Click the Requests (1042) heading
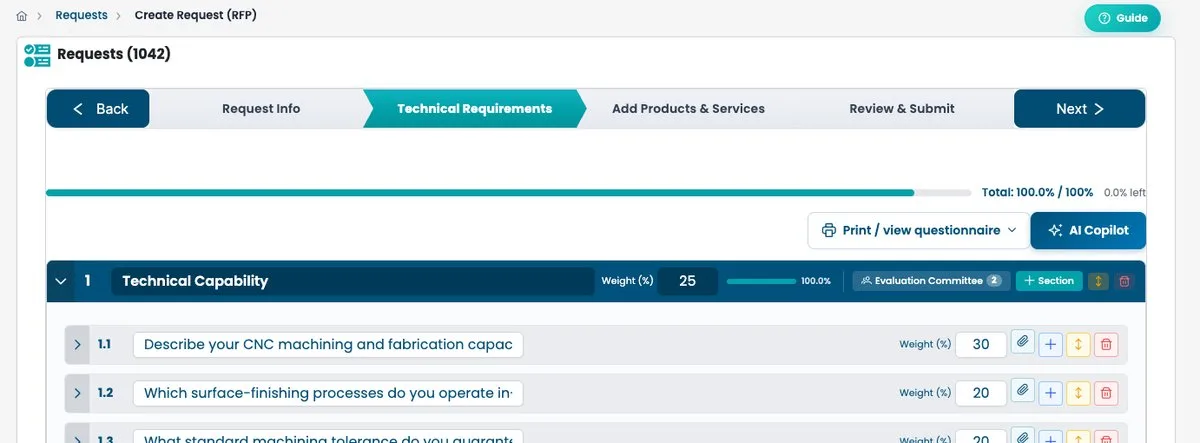The image size is (1200, 443). [114, 54]
